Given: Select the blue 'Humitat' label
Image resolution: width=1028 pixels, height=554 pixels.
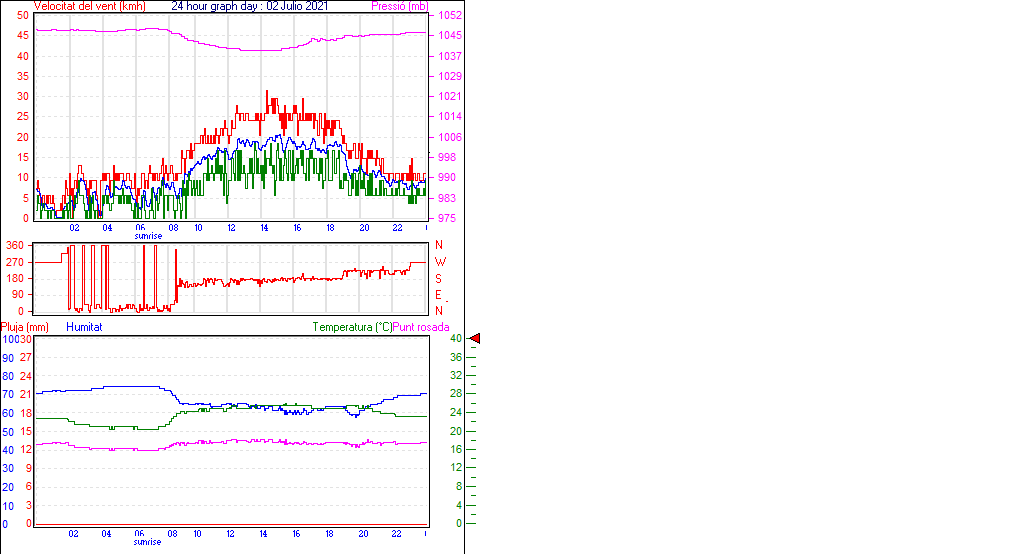Looking at the screenshot, I should coord(84,327).
